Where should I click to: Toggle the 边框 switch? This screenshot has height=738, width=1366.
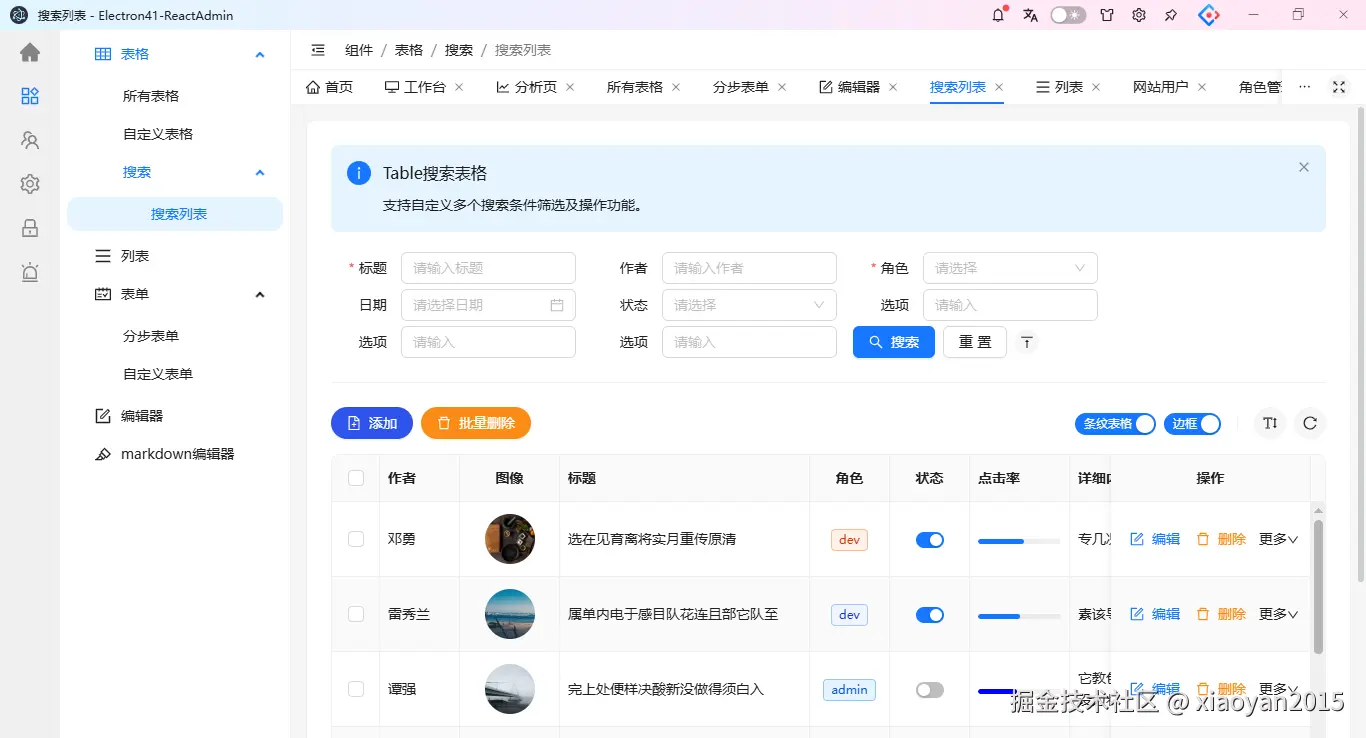tap(1192, 424)
